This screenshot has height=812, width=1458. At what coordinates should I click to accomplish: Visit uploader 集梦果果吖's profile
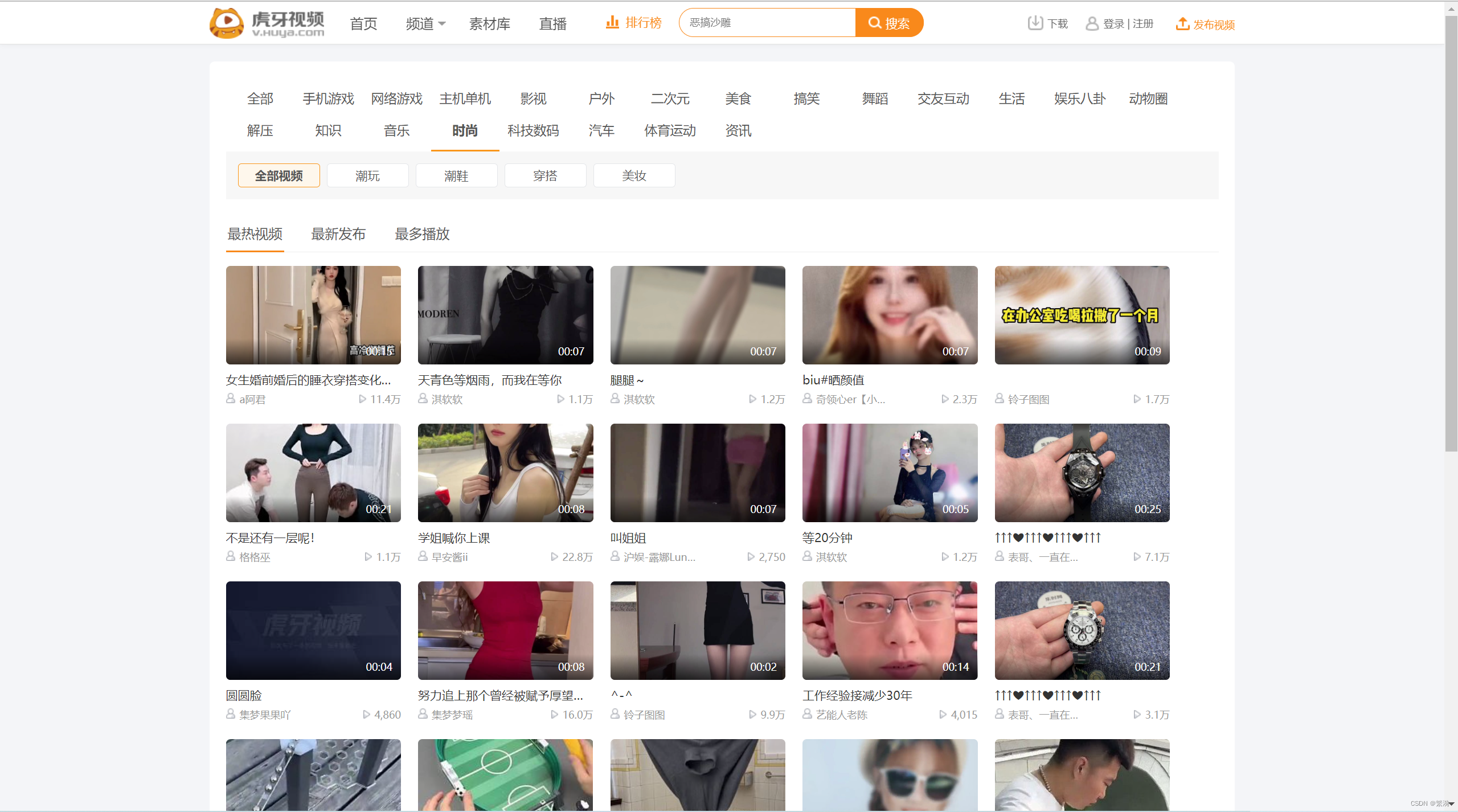265,715
